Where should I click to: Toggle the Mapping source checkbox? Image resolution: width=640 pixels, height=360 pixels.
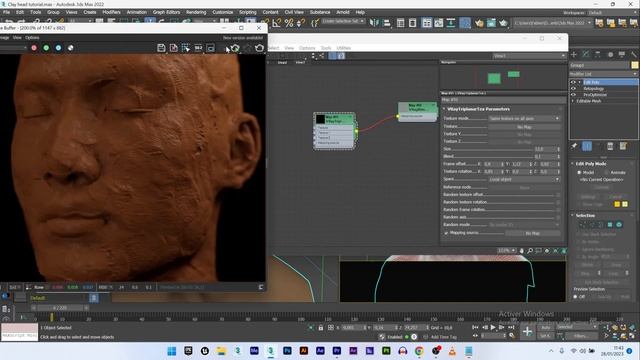tap(446, 233)
